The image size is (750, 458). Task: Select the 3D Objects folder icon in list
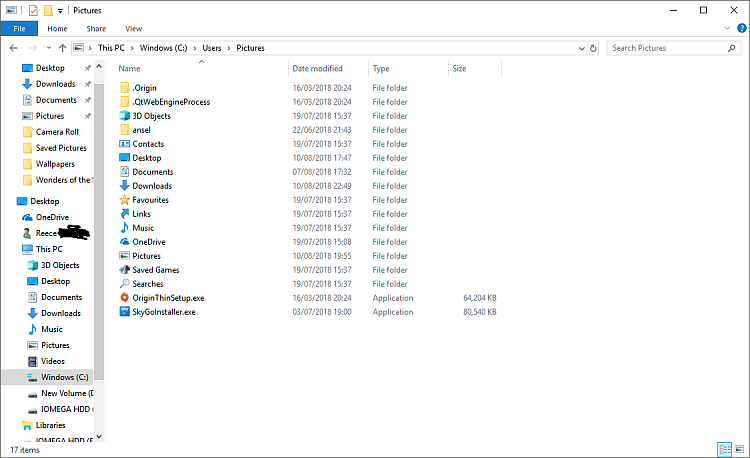click(x=124, y=116)
